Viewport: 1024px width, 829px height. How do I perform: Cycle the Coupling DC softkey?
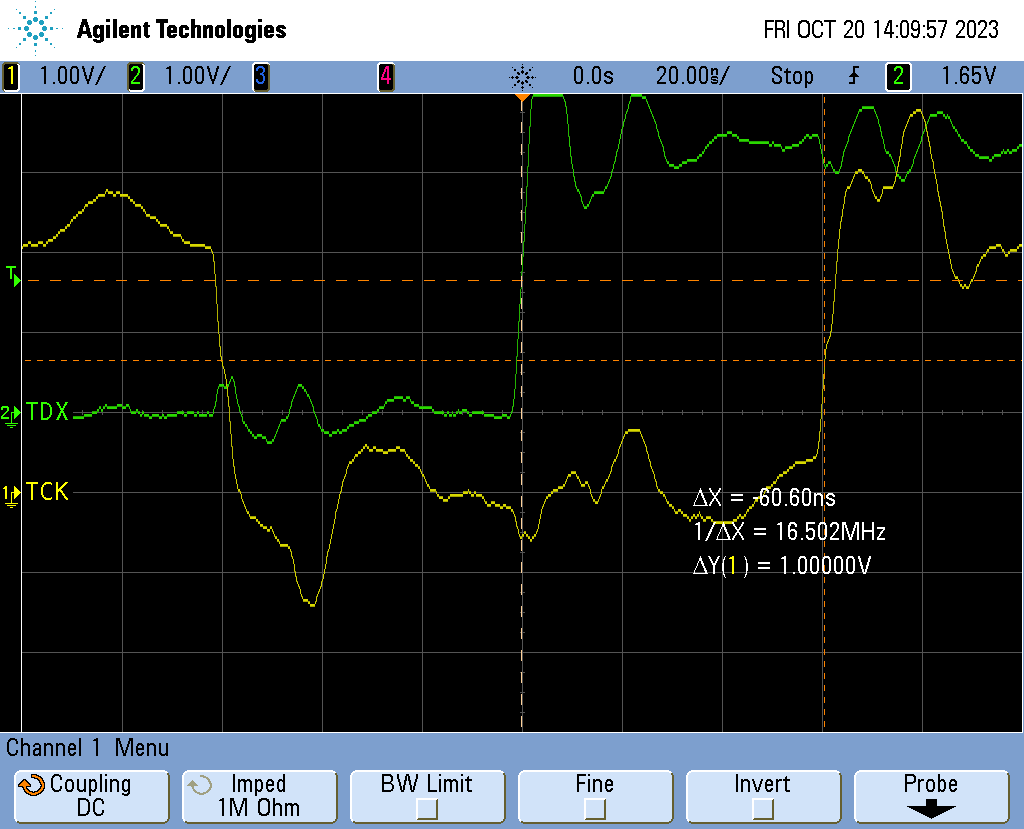tap(90, 796)
